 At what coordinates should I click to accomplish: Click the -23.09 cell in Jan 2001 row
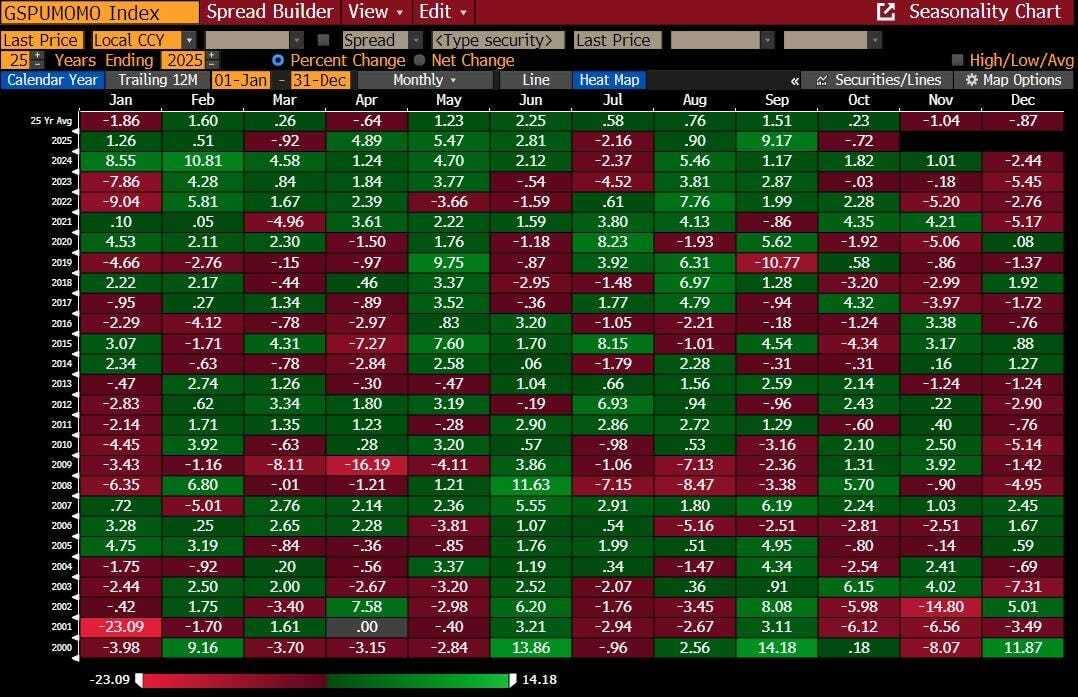tap(120, 627)
